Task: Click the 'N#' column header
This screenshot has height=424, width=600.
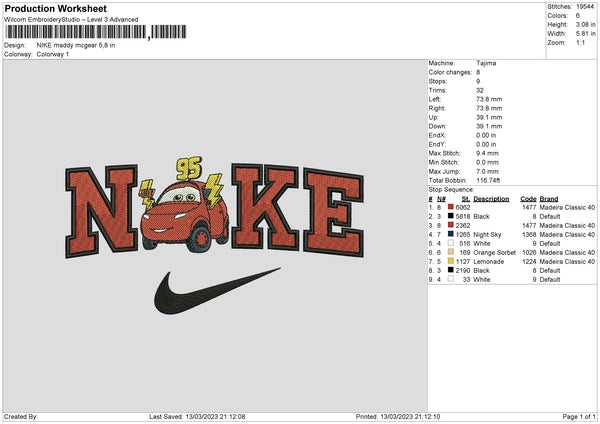Action: 441,199
